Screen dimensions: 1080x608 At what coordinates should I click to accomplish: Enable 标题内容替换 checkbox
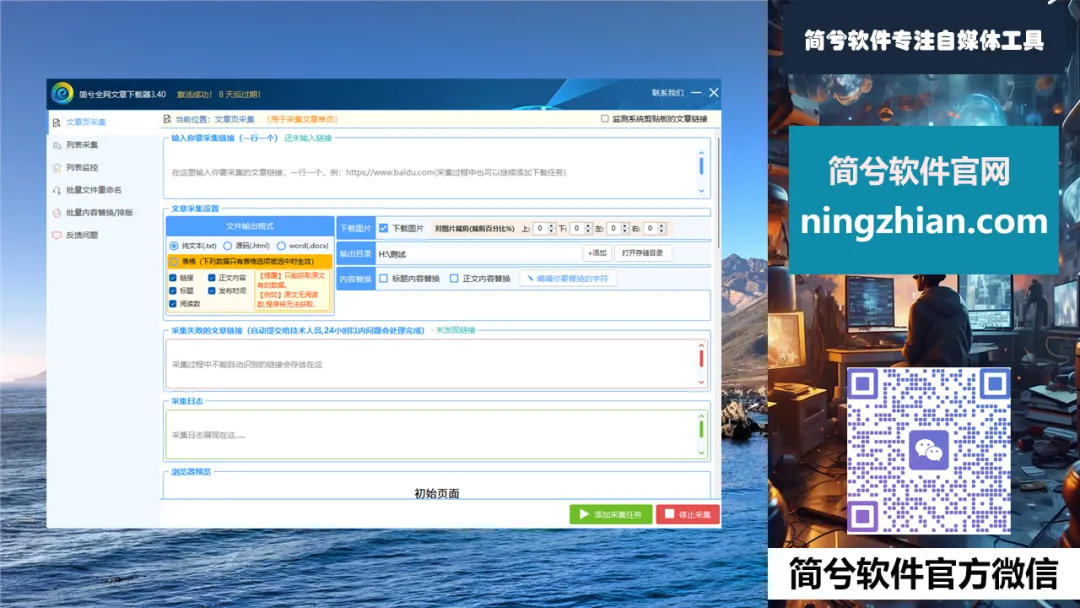point(384,278)
